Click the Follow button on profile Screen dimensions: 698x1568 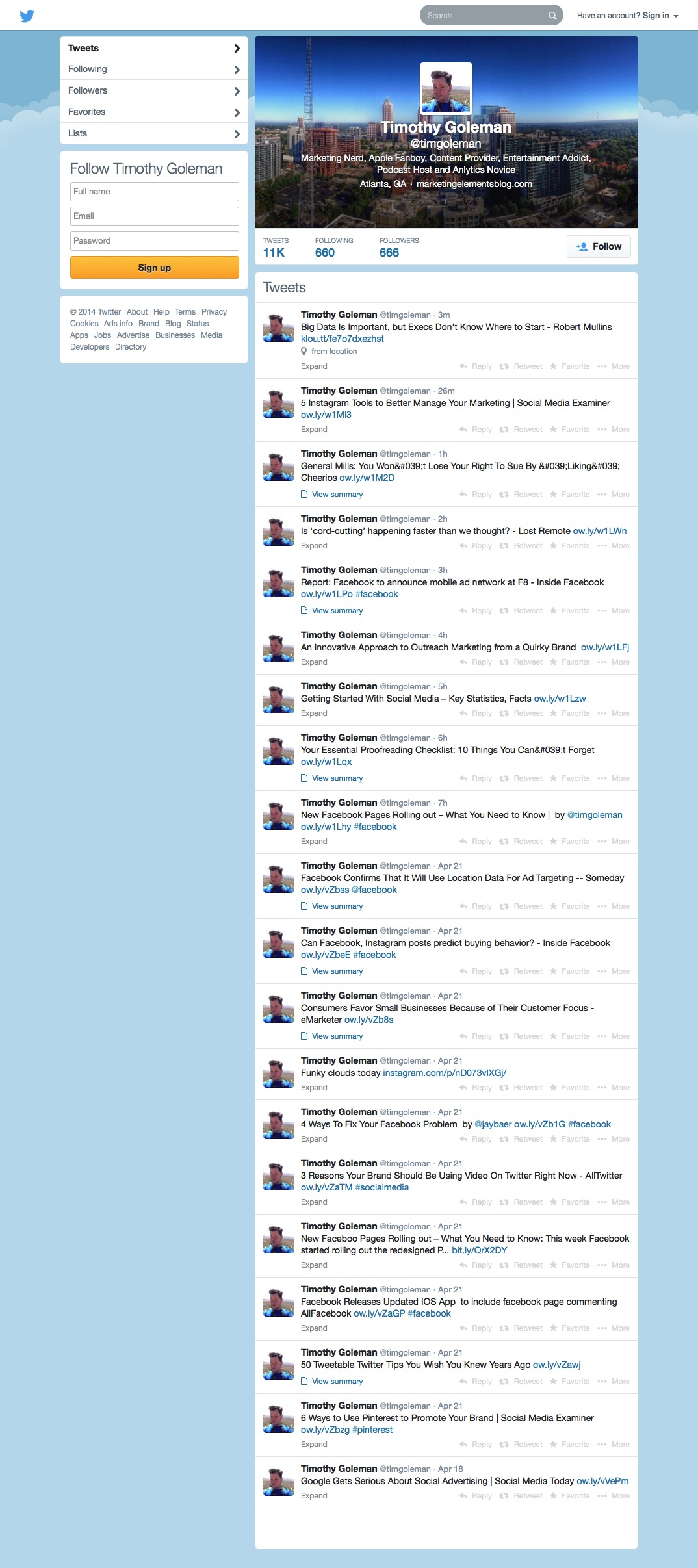click(599, 246)
